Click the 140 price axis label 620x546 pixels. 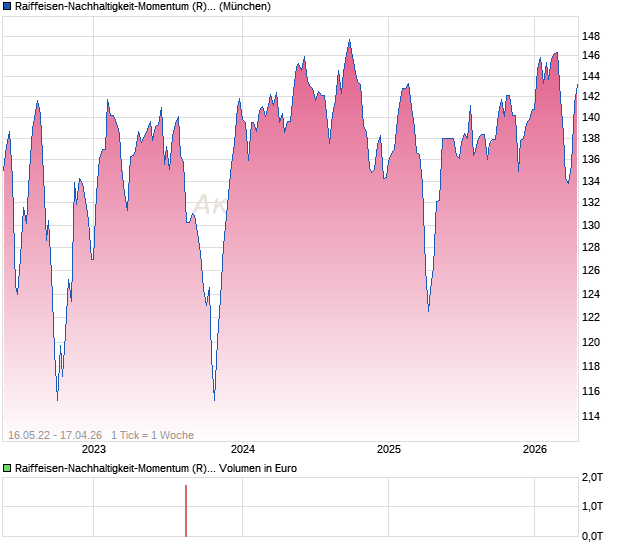click(591, 117)
